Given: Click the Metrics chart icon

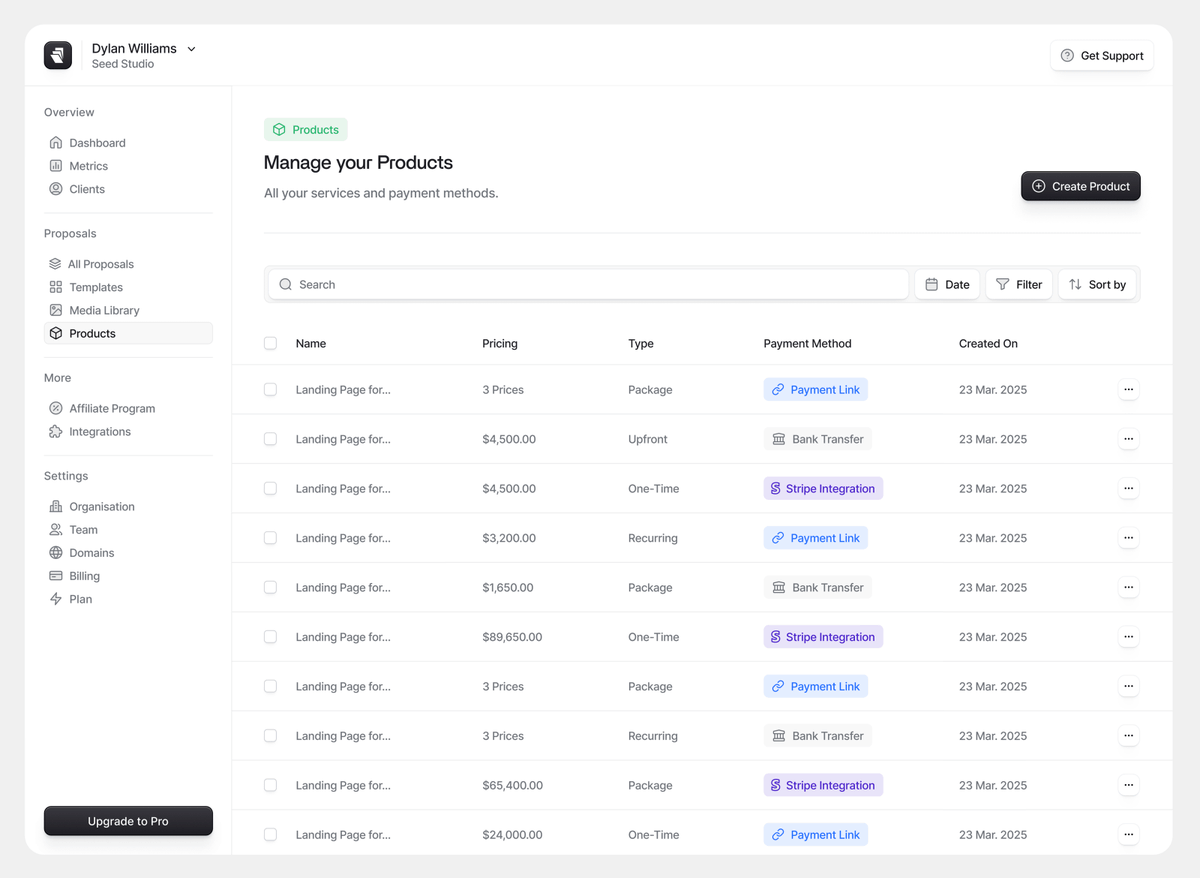Looking at the screenshot, I should tap(56, 166).
